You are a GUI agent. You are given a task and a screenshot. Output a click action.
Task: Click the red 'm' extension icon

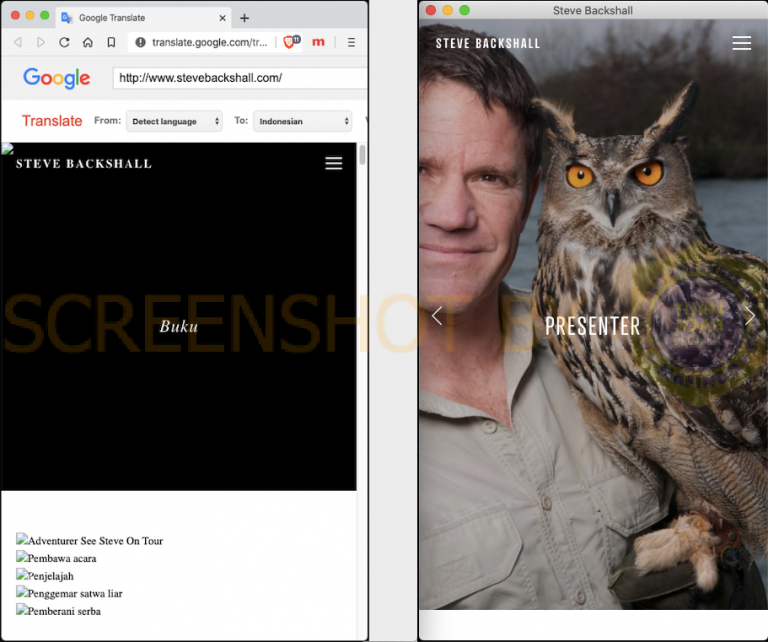point(318,42)
